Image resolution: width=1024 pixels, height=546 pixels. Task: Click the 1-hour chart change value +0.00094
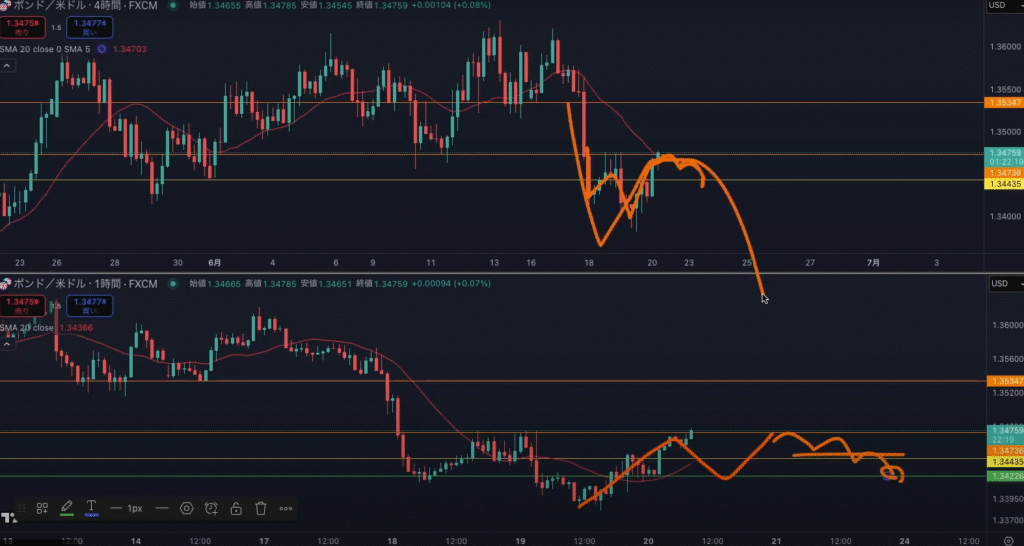tap(432, 283)
